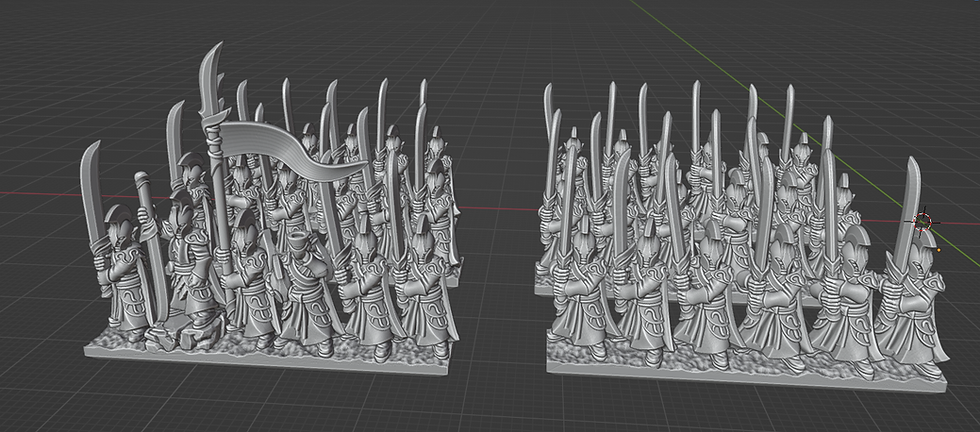Click the red-white 3D cursor

coord(922,221)
